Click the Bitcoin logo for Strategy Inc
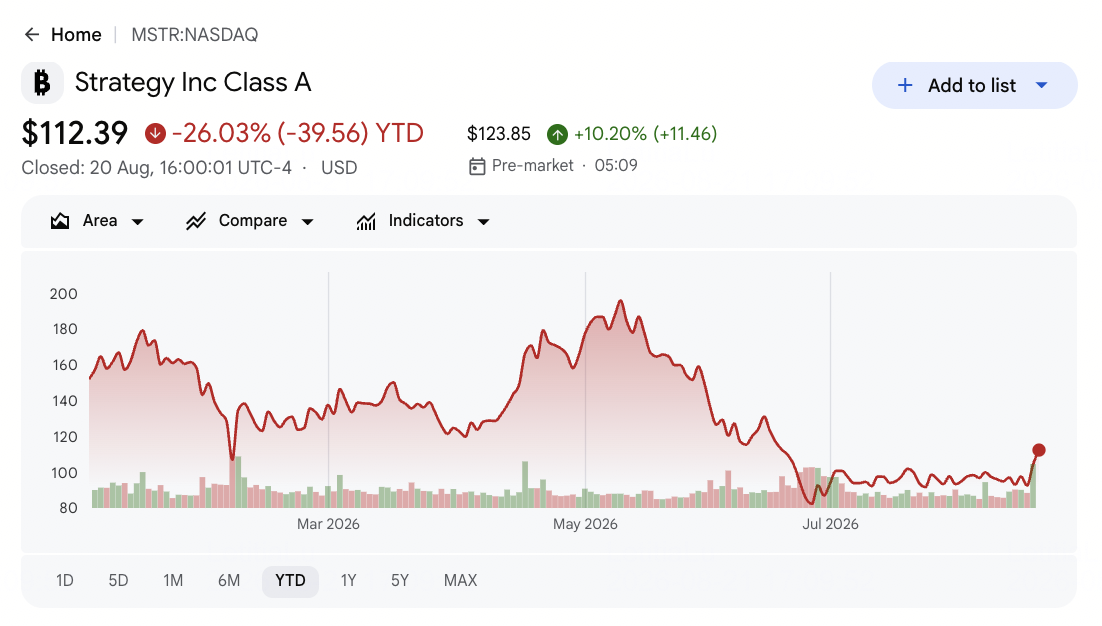The width and height of the screenshot is (1102, 626). (42, 82)
